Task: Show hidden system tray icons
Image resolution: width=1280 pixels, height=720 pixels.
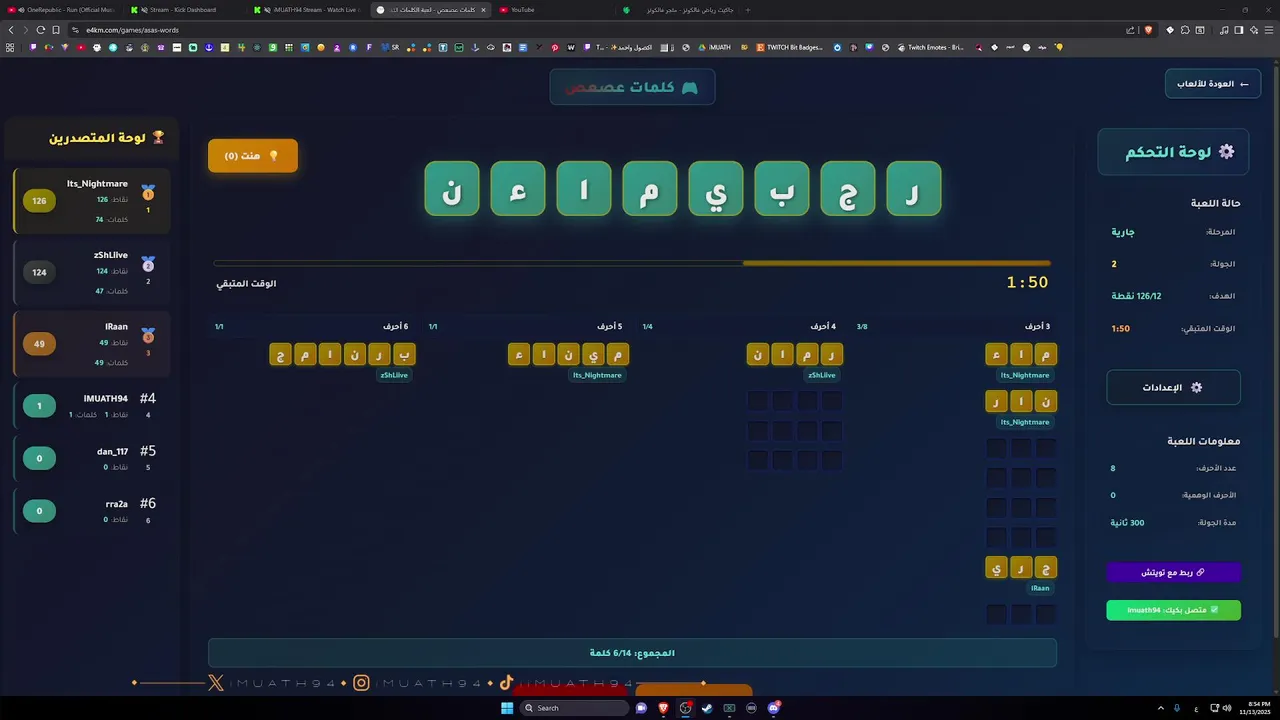Action: (x=1160, y=708)
